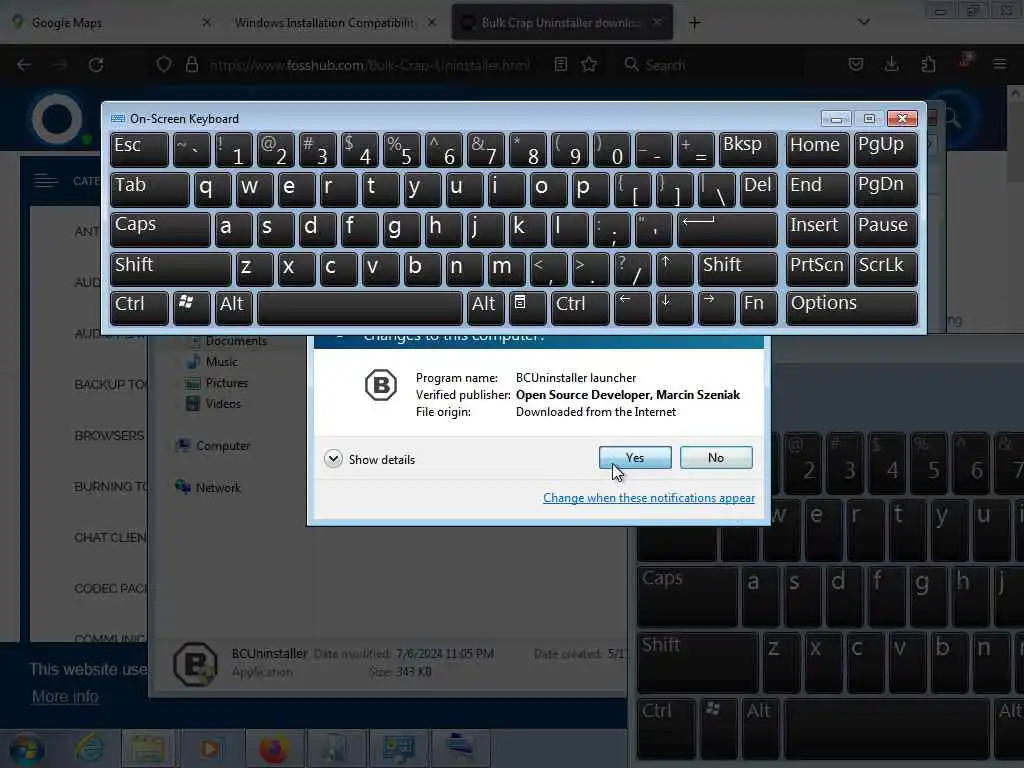Screen dimensions: 1024x768
Task: Click the down arrow key on On-Screen Keyboard
Action: click(674, 308)
